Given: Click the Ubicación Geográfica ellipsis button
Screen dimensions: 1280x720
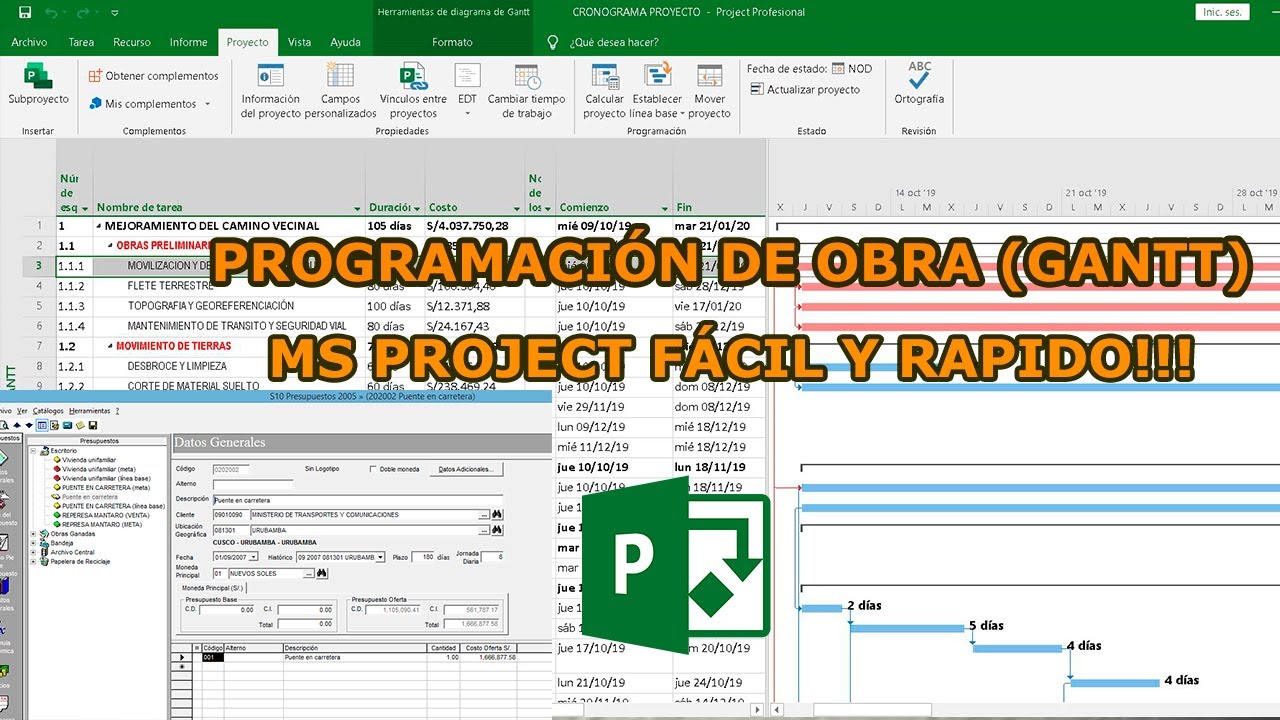Looking at the screenshot, I should click(x=484, y=530).
